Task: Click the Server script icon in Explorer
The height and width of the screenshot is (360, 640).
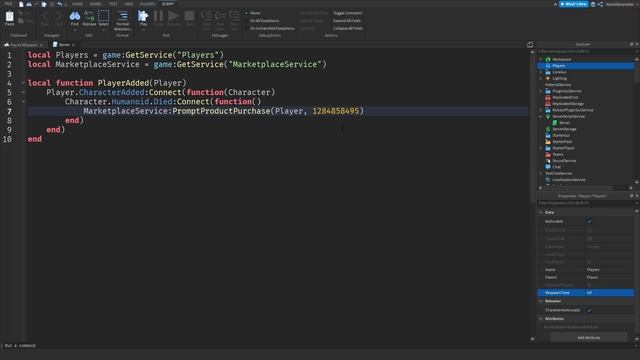Action: coord(555,123)
